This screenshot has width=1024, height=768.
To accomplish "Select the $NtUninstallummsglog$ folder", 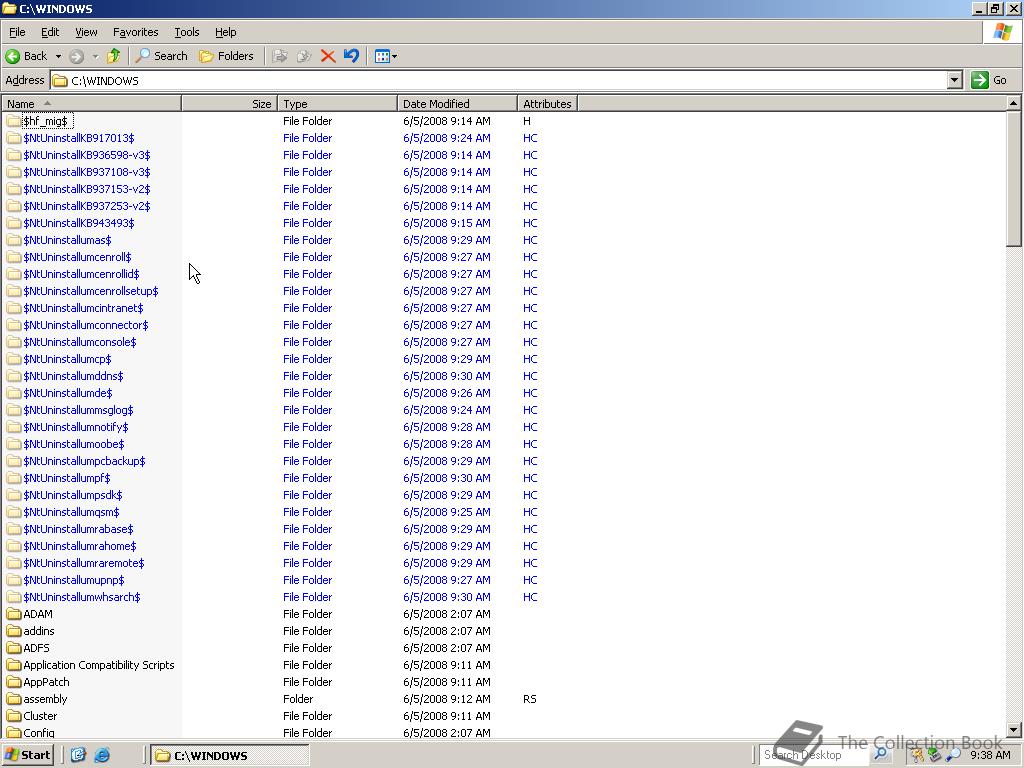I will [x=78, y=409].
